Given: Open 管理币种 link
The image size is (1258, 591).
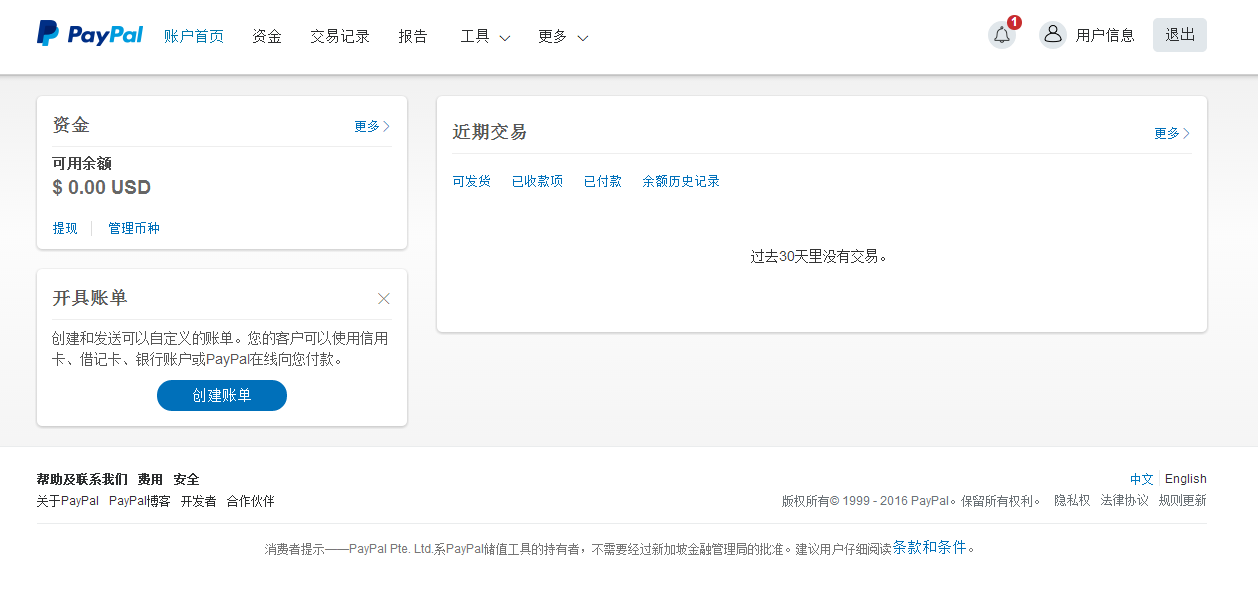Looking at the screenshot, I should 134,228.
